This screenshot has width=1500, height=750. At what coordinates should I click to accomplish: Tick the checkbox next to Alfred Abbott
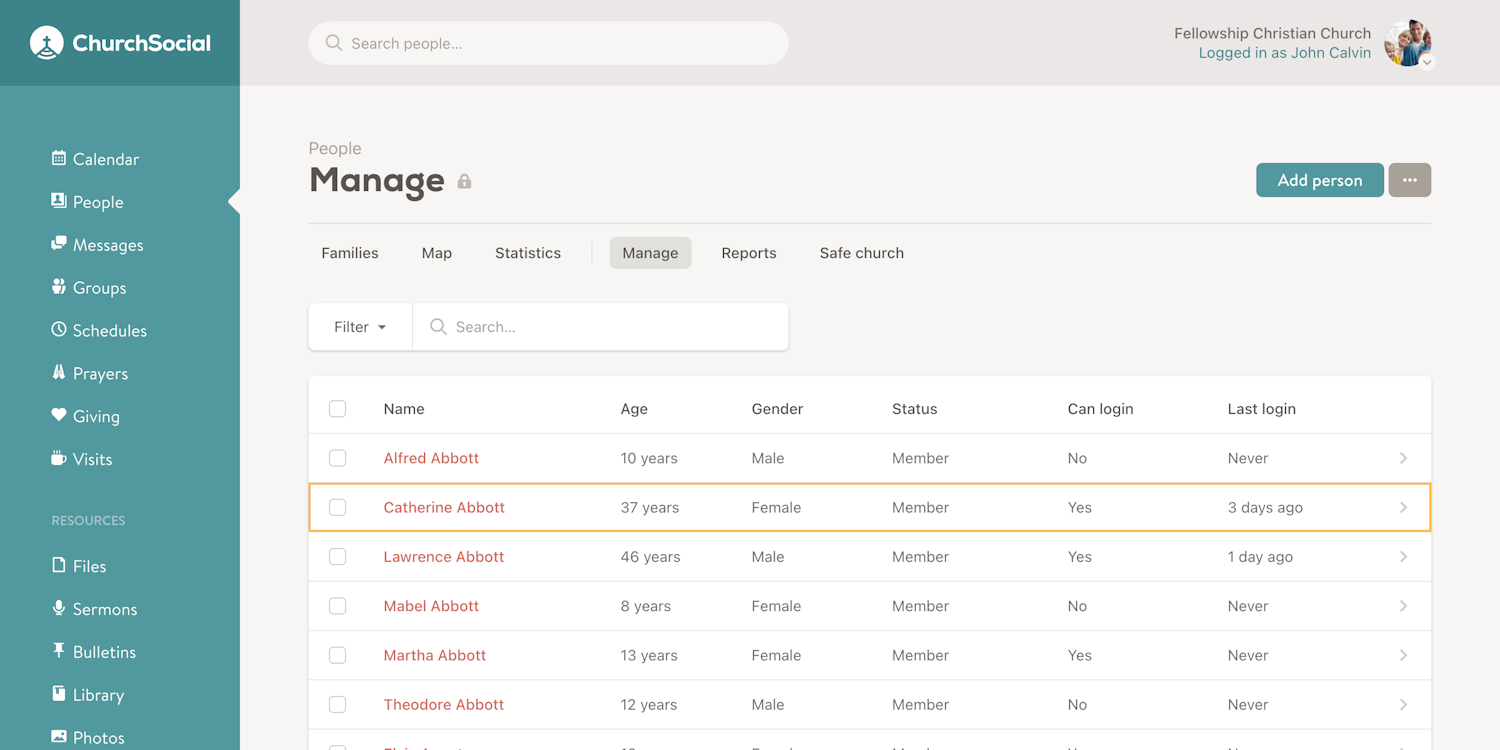click(x=337, y=457)
